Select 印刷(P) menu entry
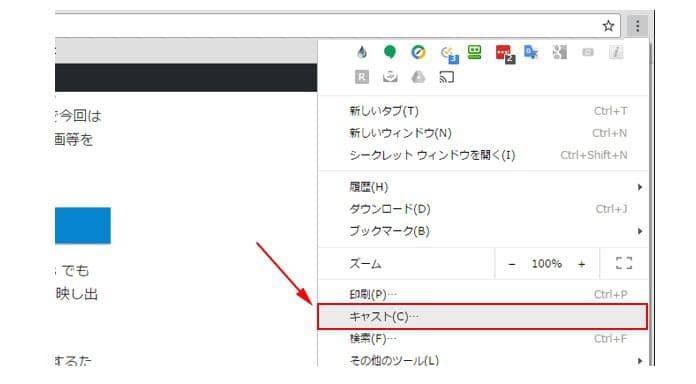Screen dimensions: 696x384 coord(483,294)
